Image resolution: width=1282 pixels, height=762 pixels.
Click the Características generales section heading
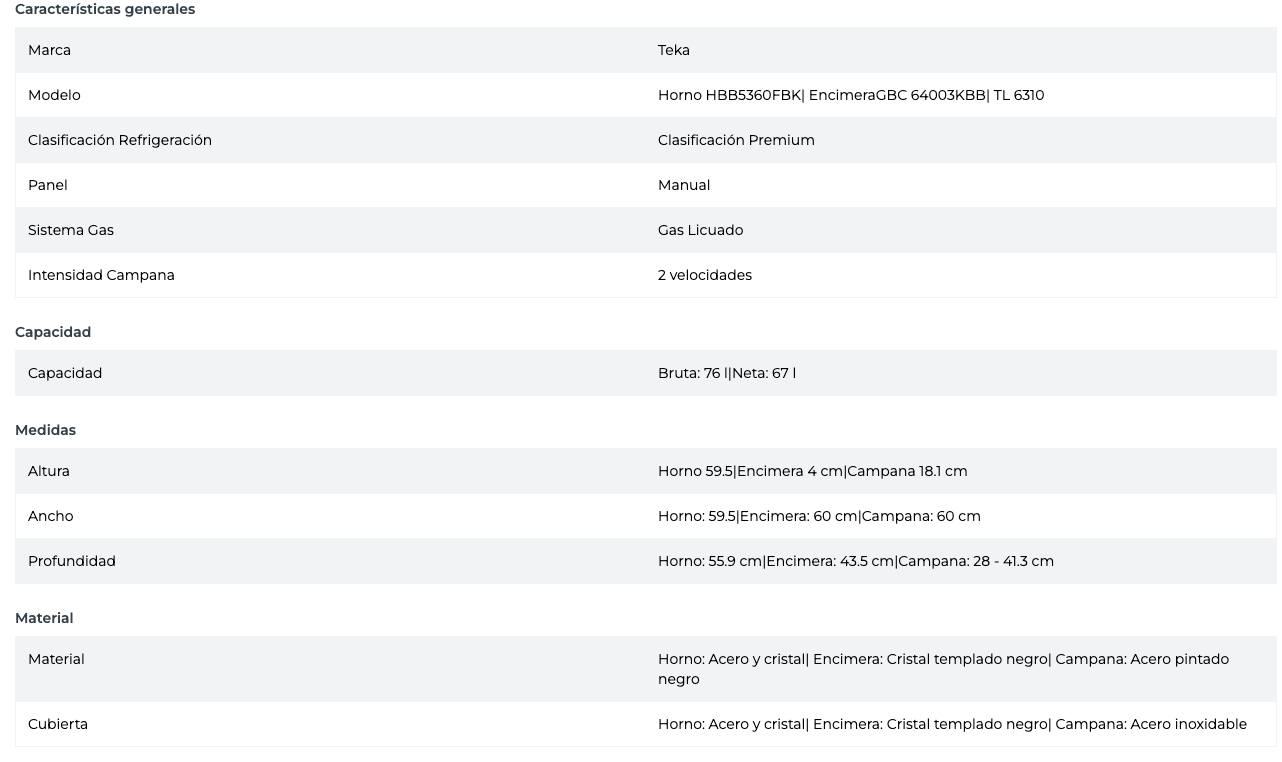105,9
